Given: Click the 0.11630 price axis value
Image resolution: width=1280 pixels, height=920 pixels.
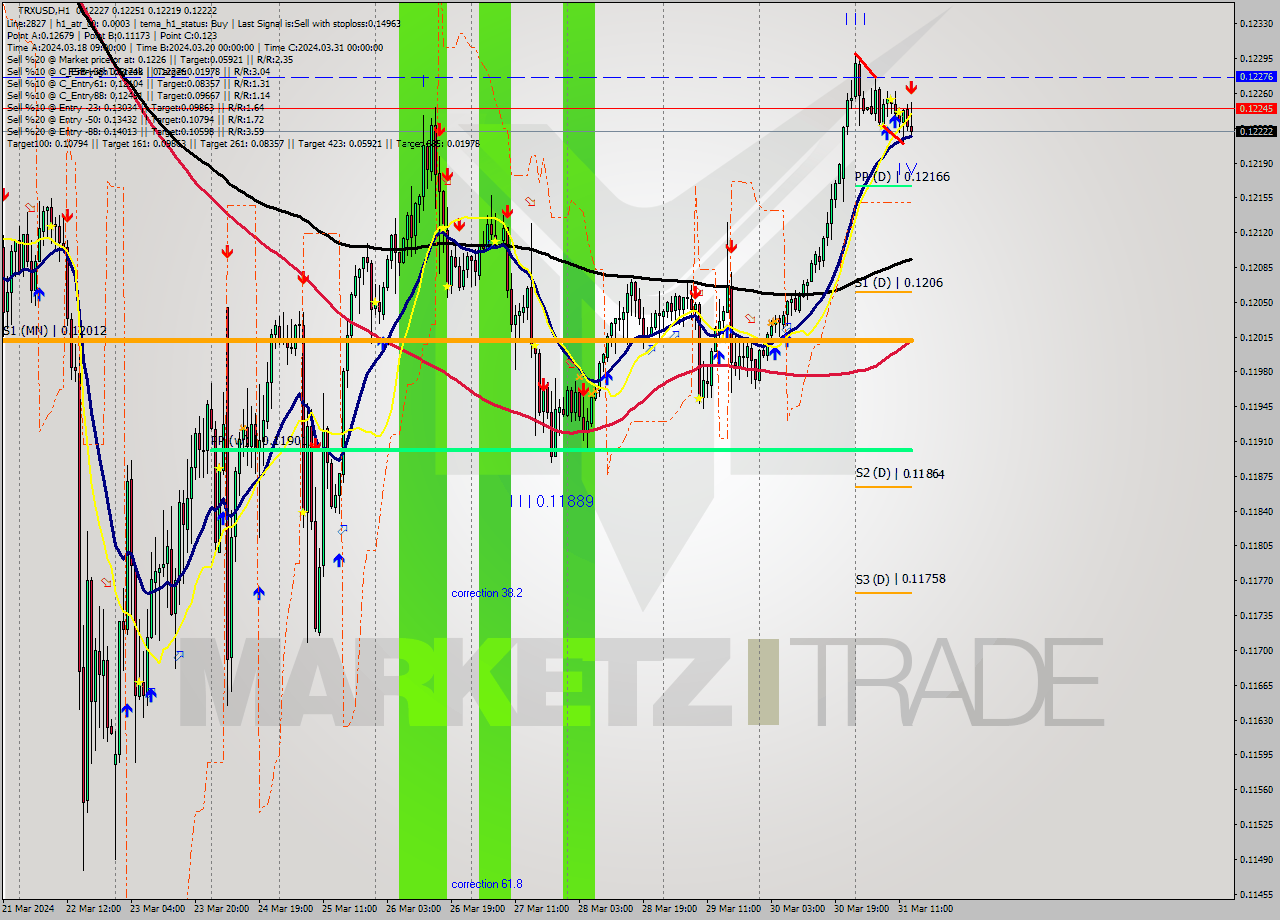Looking at the screenshot, I should [1255, 720].
